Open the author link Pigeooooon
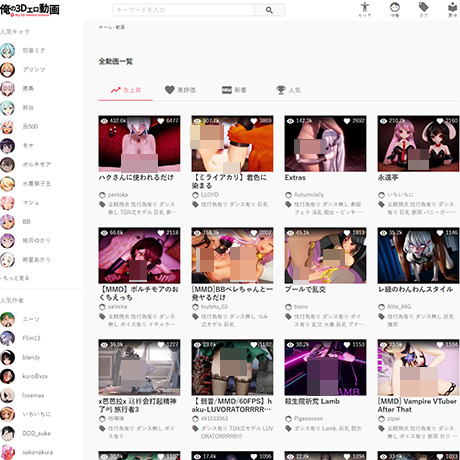The image size is (460, 460). coord(308,419)
